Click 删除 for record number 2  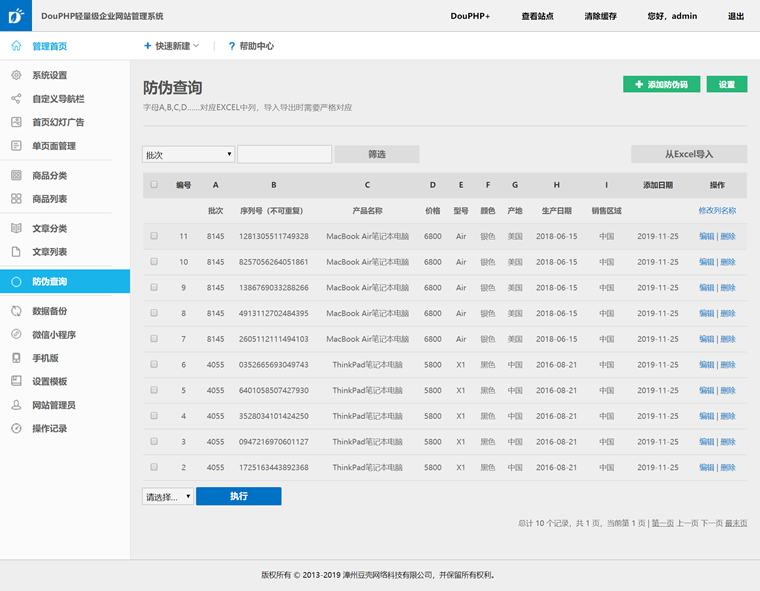point(728,467)
